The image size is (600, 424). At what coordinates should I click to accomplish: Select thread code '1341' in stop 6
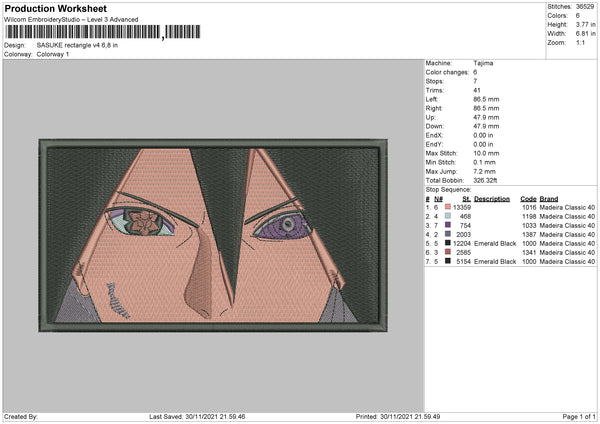point(529,253)
